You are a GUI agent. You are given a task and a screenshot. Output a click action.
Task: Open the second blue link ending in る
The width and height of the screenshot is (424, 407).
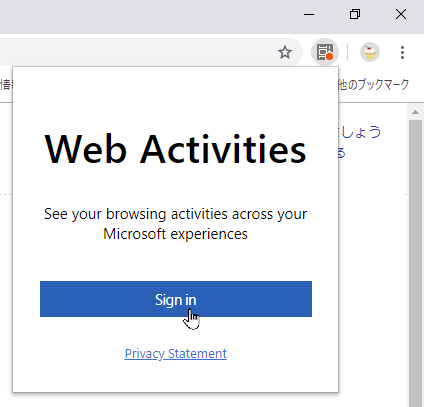point(342,153)
